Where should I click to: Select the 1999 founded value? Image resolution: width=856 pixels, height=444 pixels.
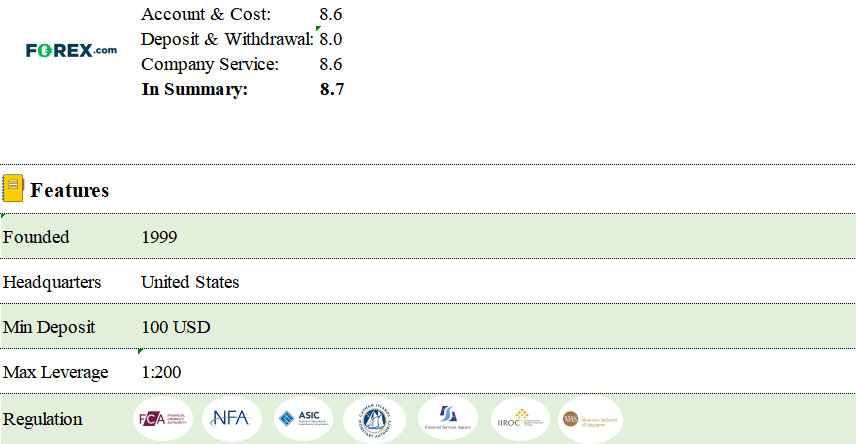[159, 237]
